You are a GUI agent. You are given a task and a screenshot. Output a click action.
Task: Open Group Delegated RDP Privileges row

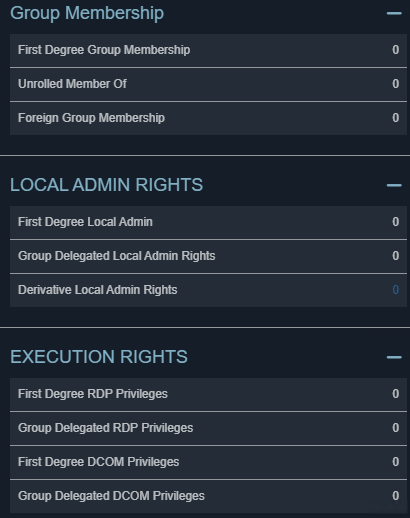click(208, 428)
